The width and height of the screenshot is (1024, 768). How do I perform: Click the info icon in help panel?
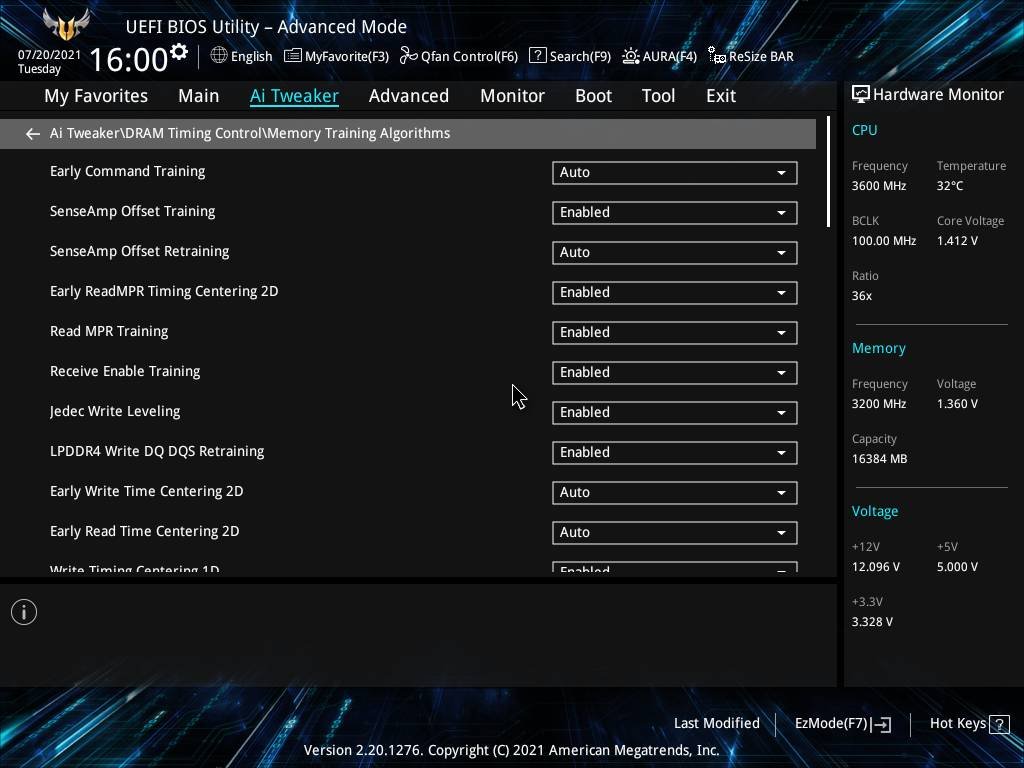24,612
